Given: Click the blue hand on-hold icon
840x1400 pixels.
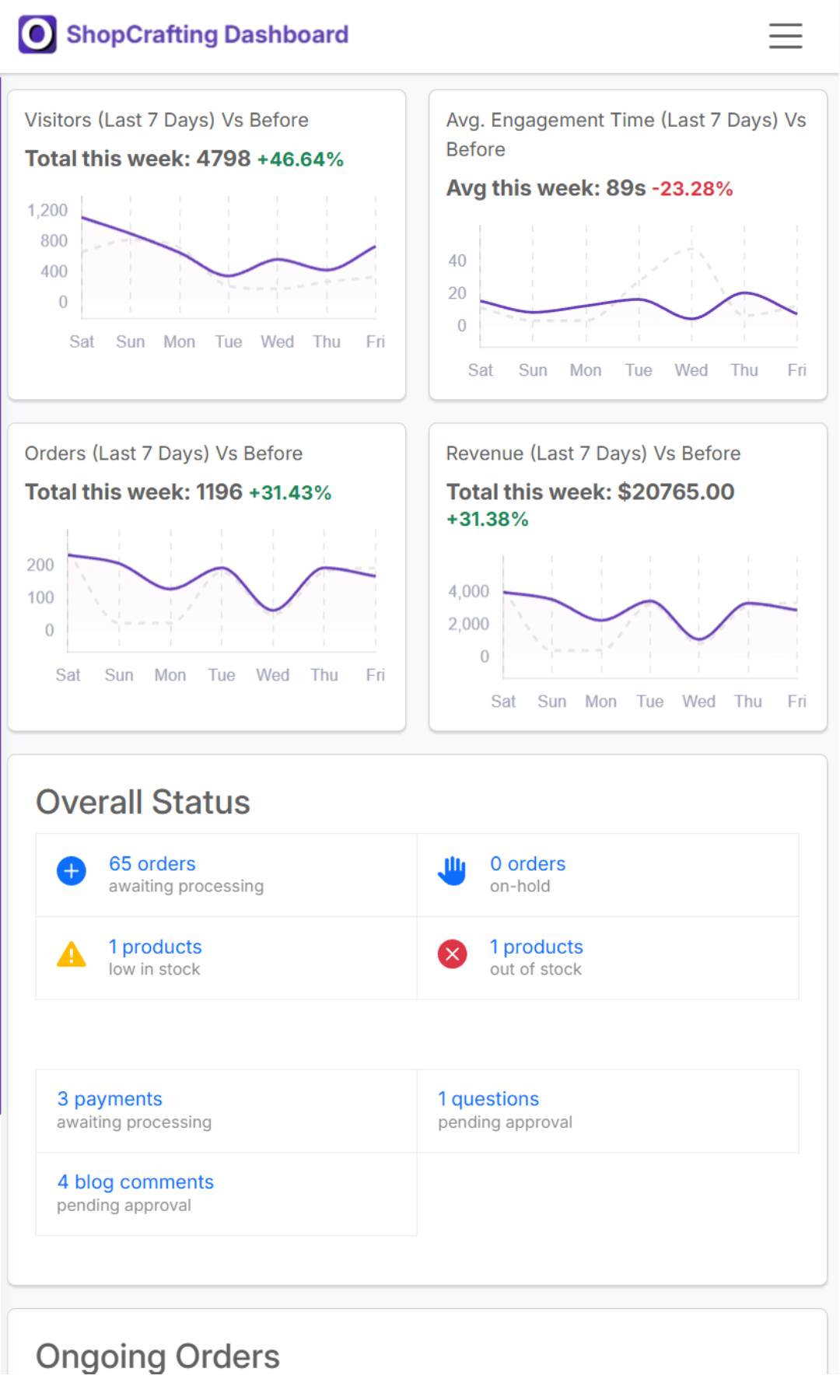Looking at the screenshot, I should (x=452, y=870).
